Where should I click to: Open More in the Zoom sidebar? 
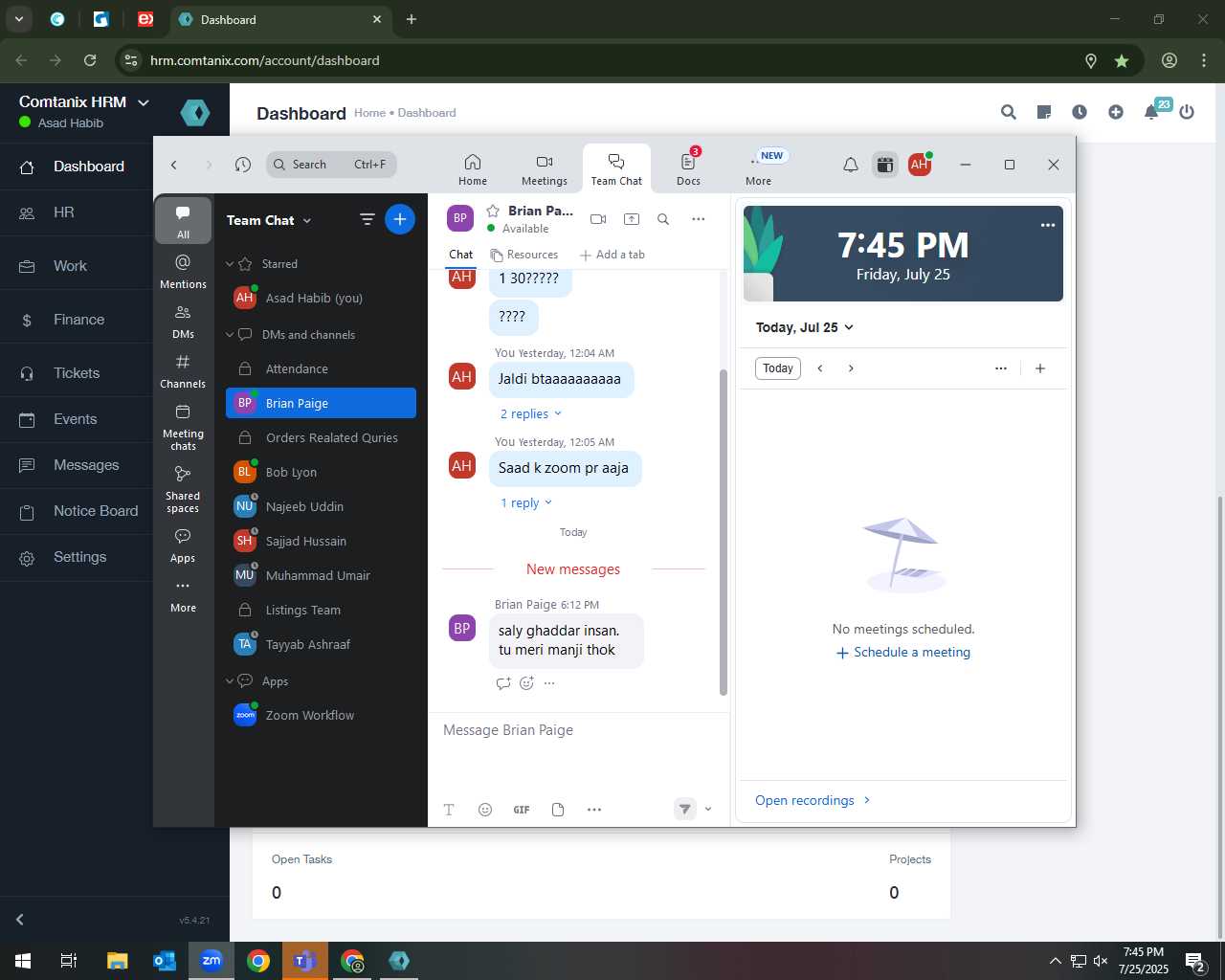point(183,595)
